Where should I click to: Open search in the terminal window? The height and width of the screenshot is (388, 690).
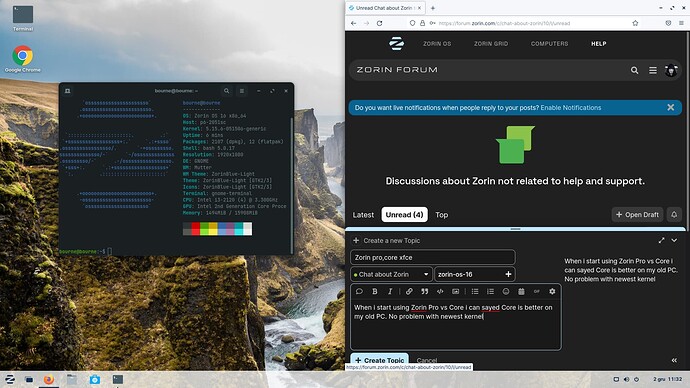(x=226, y=91)
